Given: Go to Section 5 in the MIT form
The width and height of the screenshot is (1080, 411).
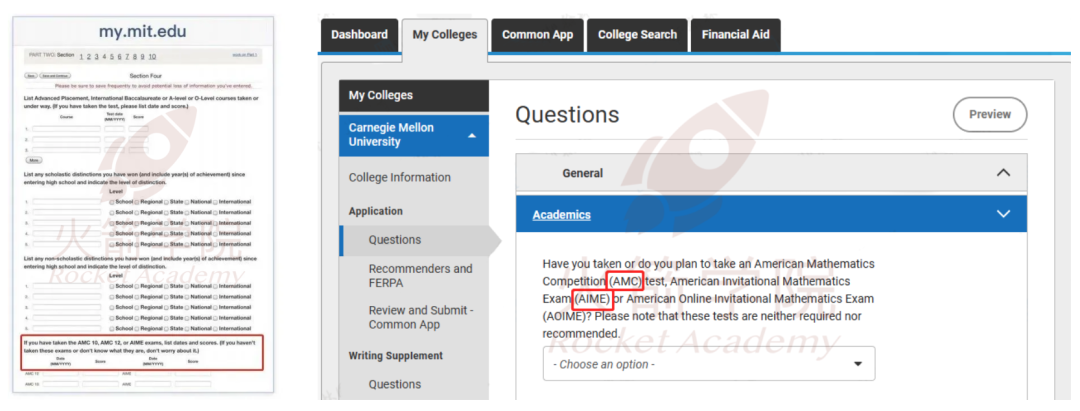Looking at the screenshot, I should click(112, 56).
